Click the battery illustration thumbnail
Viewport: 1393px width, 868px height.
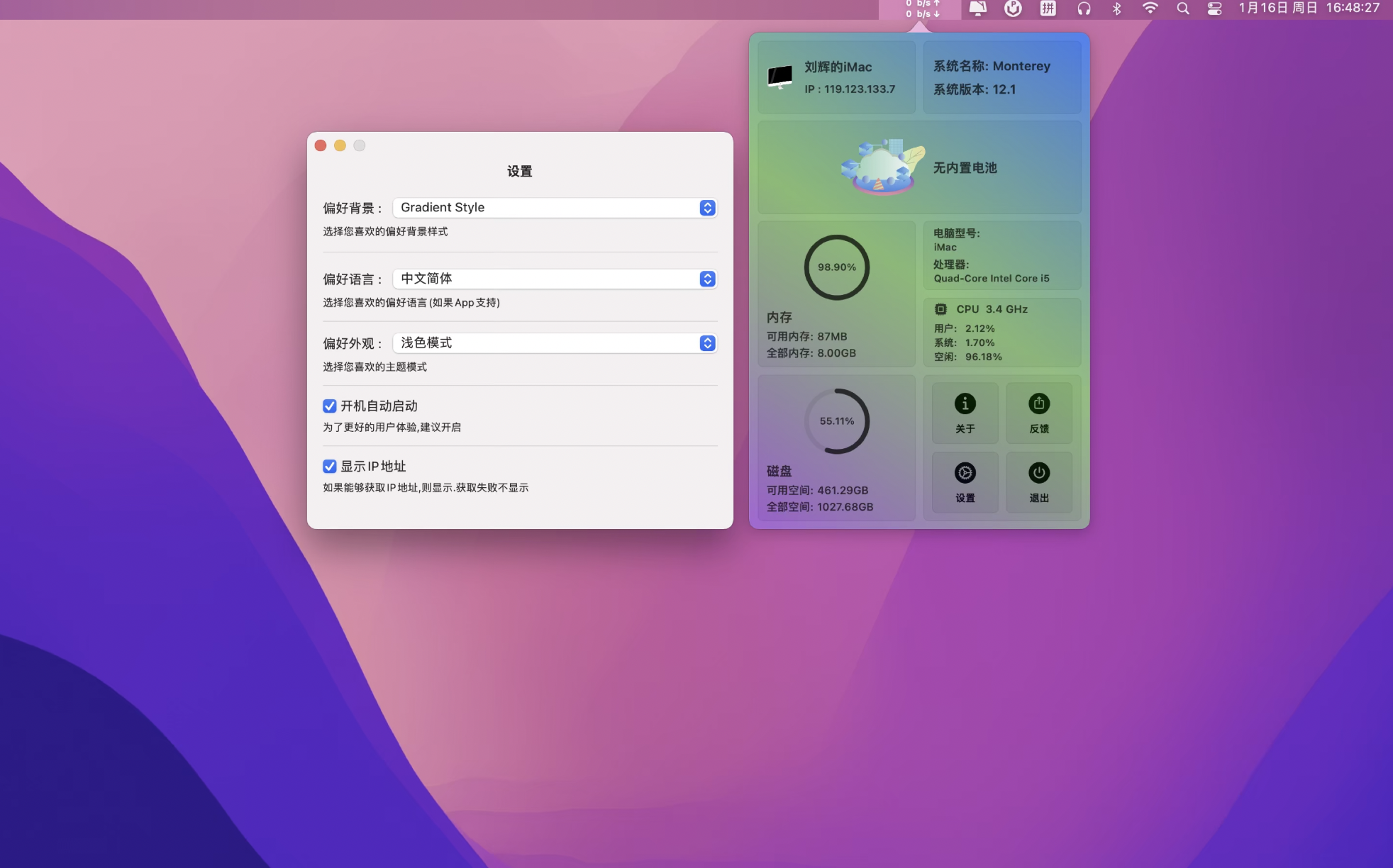882,167
